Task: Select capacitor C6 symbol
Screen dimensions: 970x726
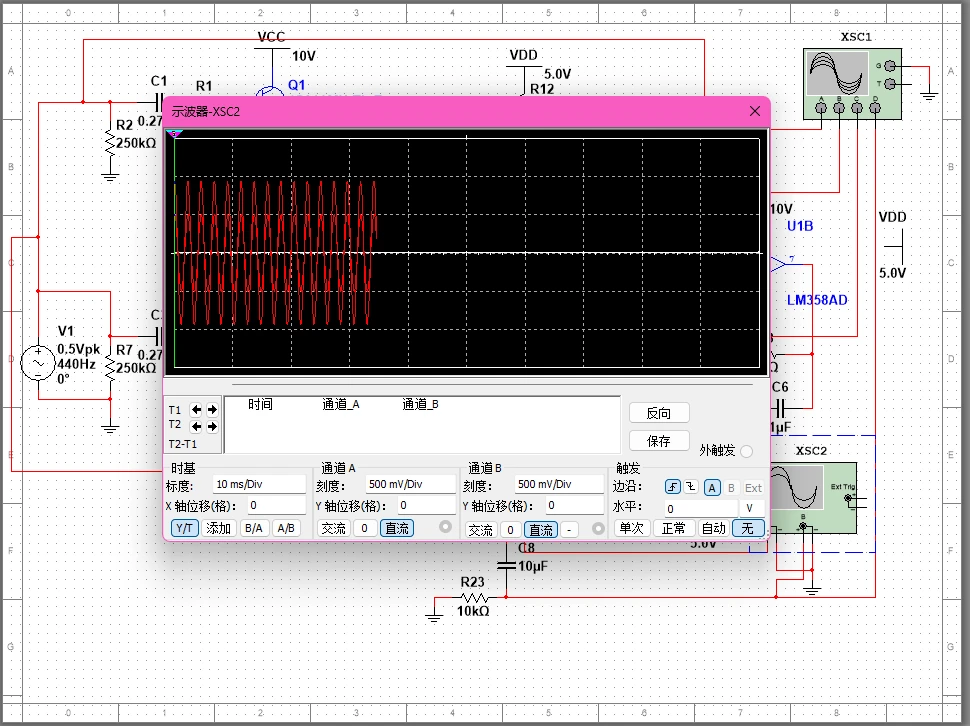Action: tap(780, 408)
